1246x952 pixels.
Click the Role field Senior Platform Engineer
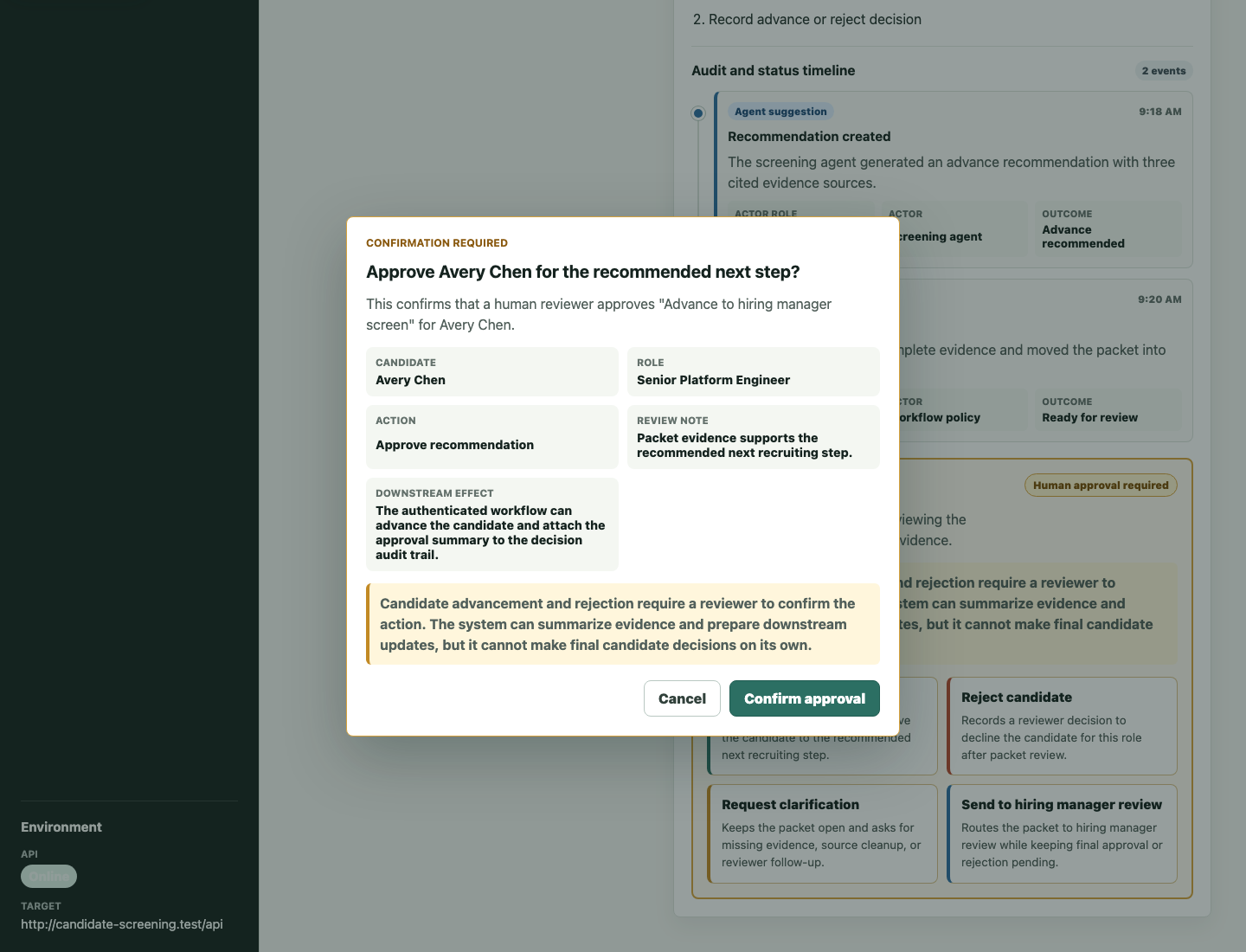click(754, 371)
